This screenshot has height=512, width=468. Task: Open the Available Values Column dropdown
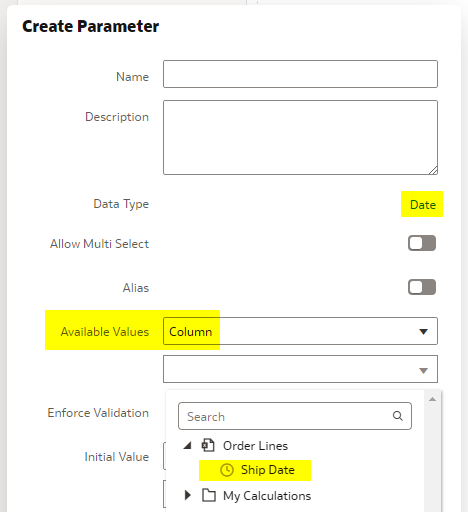point(300,331)
